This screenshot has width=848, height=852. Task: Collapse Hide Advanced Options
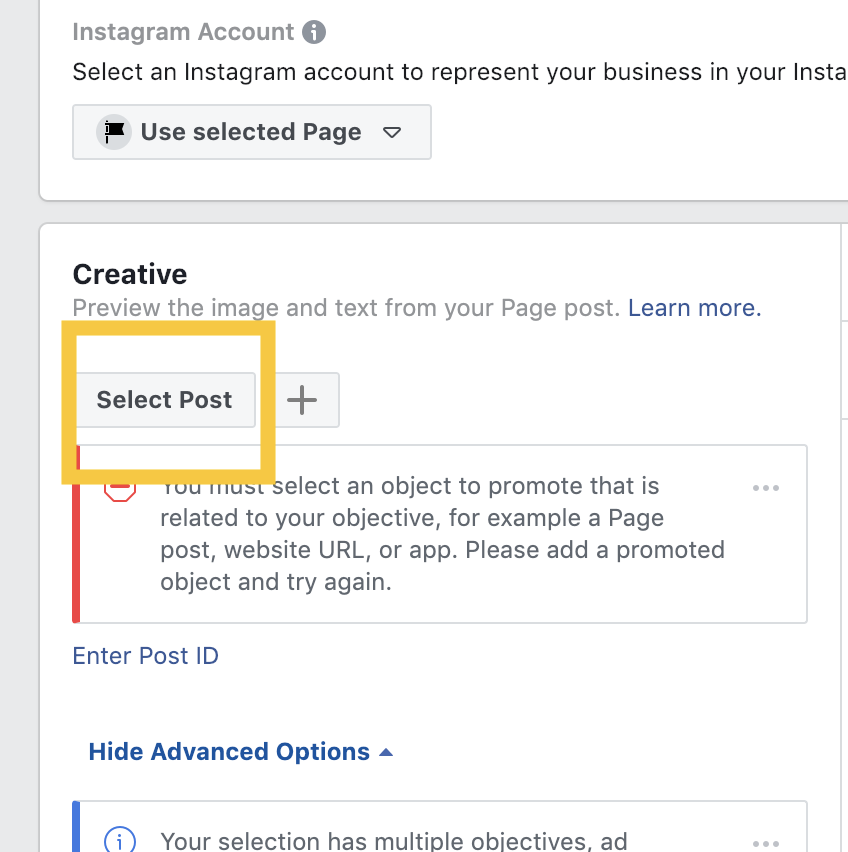point(241,752)
